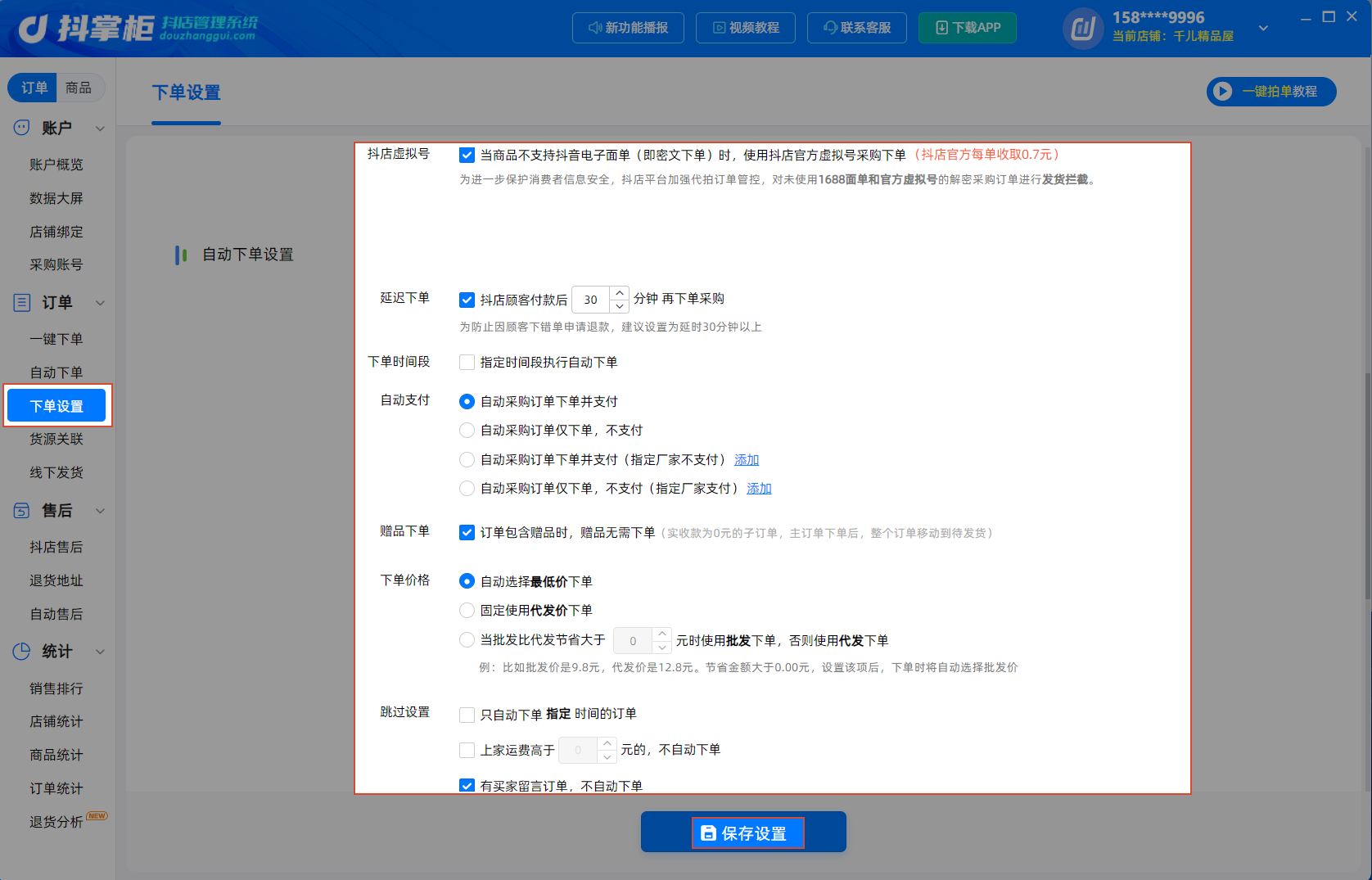This screenshot has height=880, width=1372.
Task: Decrease 批发节省 amount with down arrow
Action: tap(662, 647)
